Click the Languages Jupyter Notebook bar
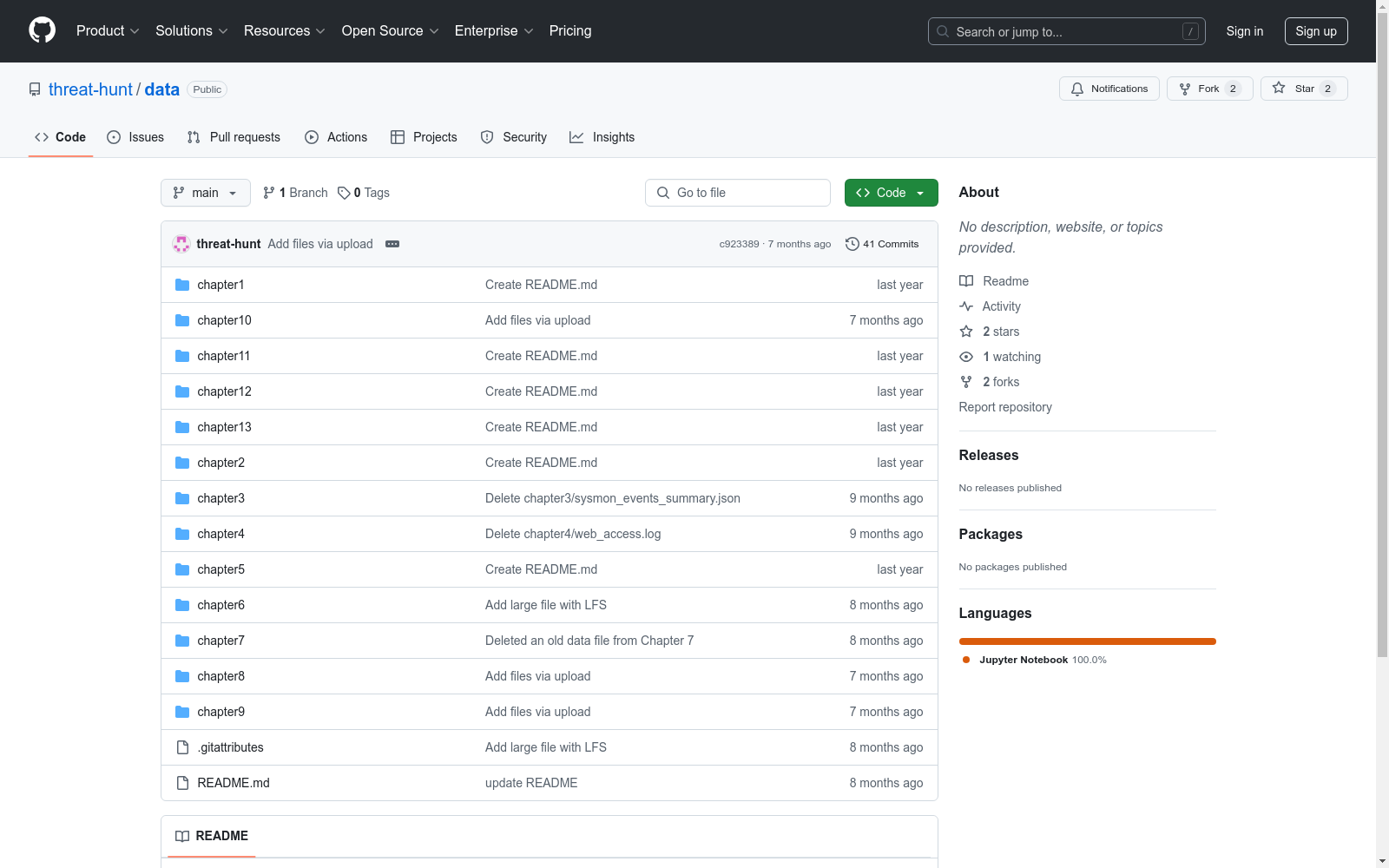Image resolution: width=1389 pixels, height=868 pixels. click(1088, 641)
